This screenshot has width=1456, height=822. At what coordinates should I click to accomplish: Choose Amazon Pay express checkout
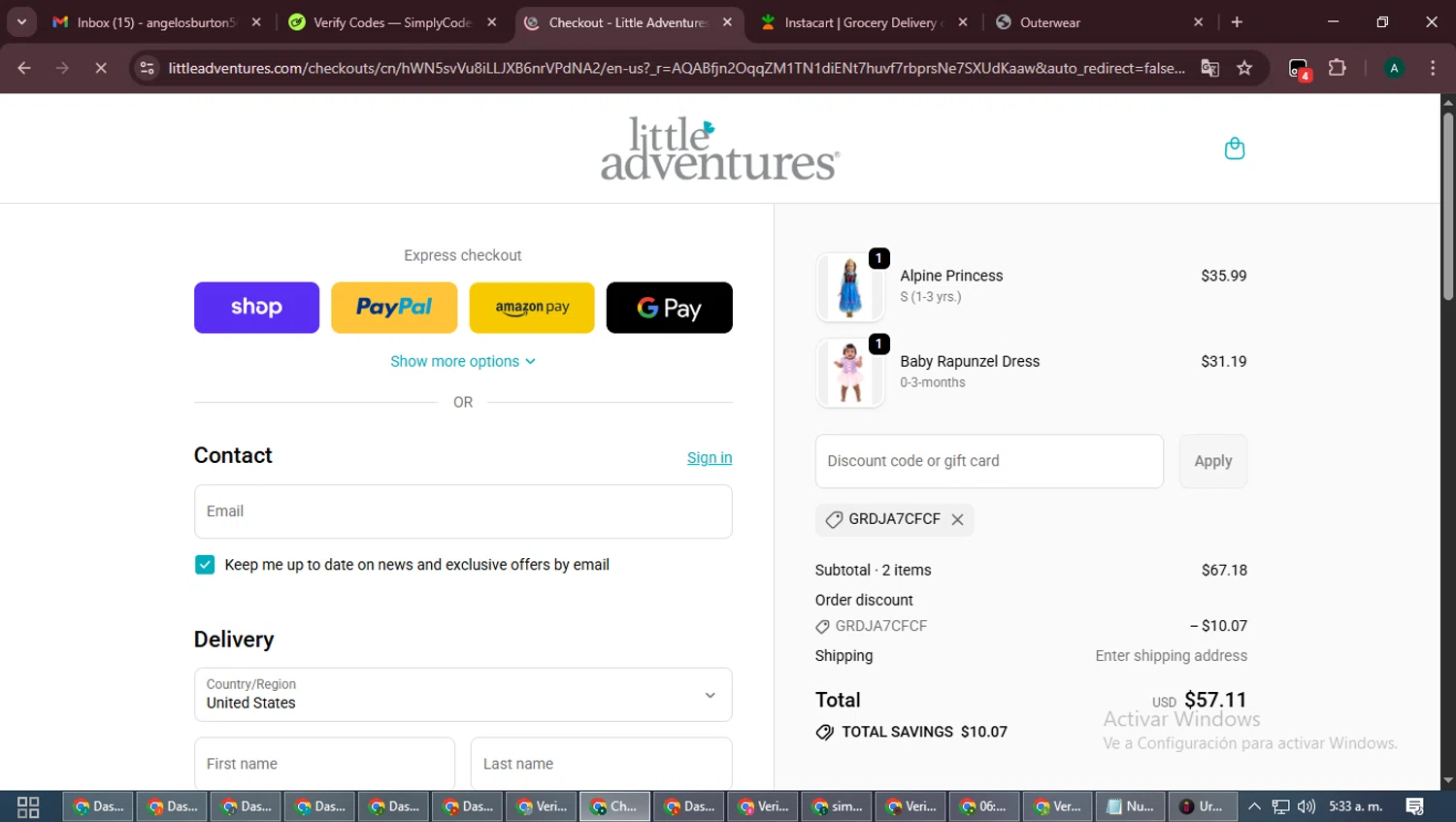532,308
